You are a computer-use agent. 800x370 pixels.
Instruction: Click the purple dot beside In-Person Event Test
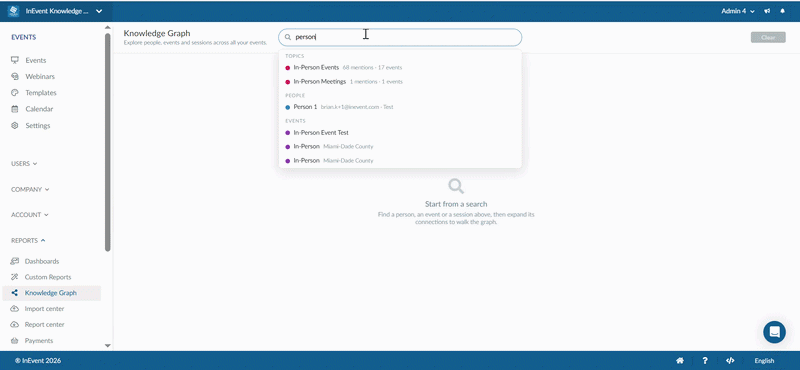pyautogui.click(x=288, y=133)
